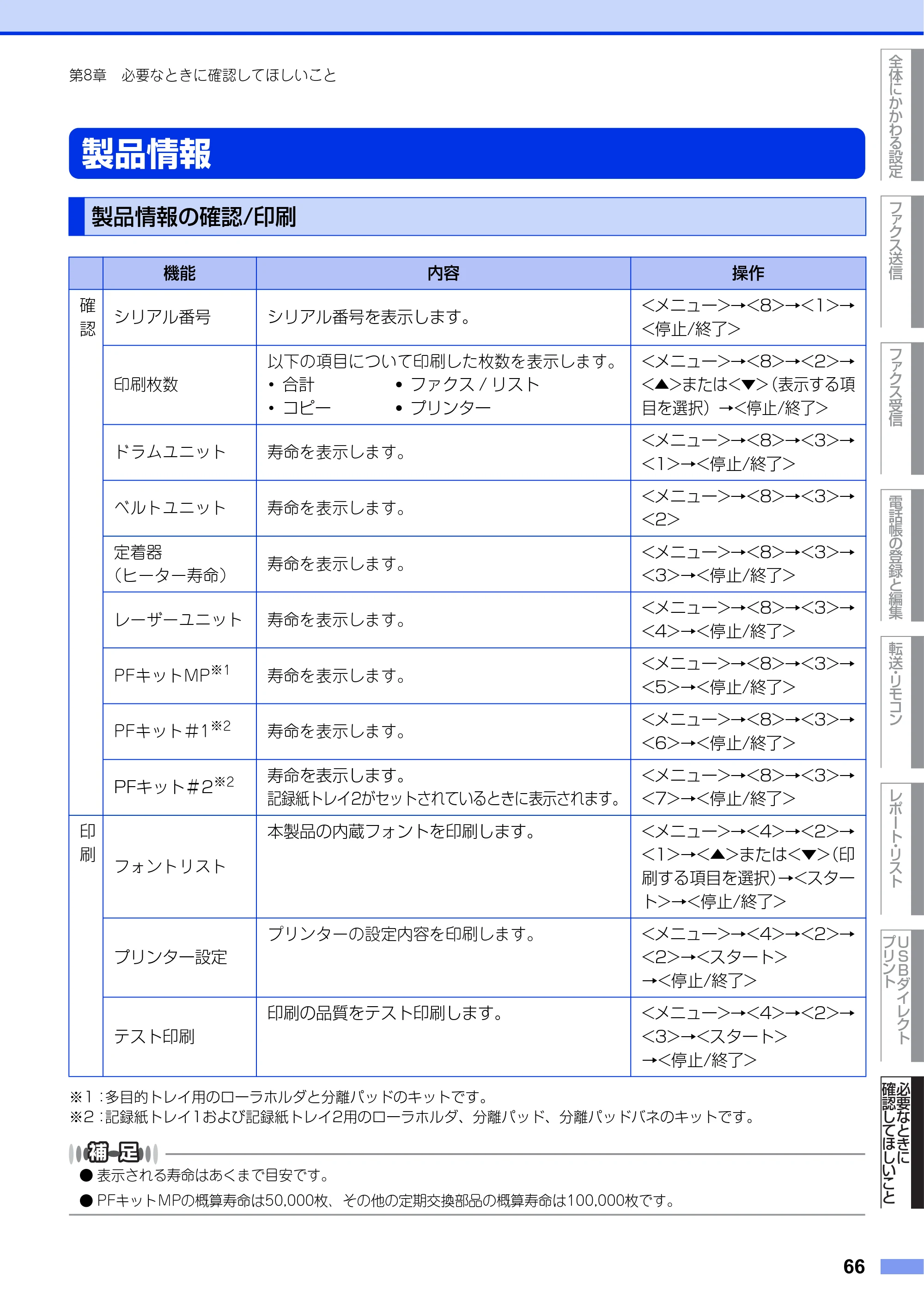This screenshot has width=924, height=1308.
Task: Click note '表示される寿命はあくまで目安です。'
Action: [213, 1175]
